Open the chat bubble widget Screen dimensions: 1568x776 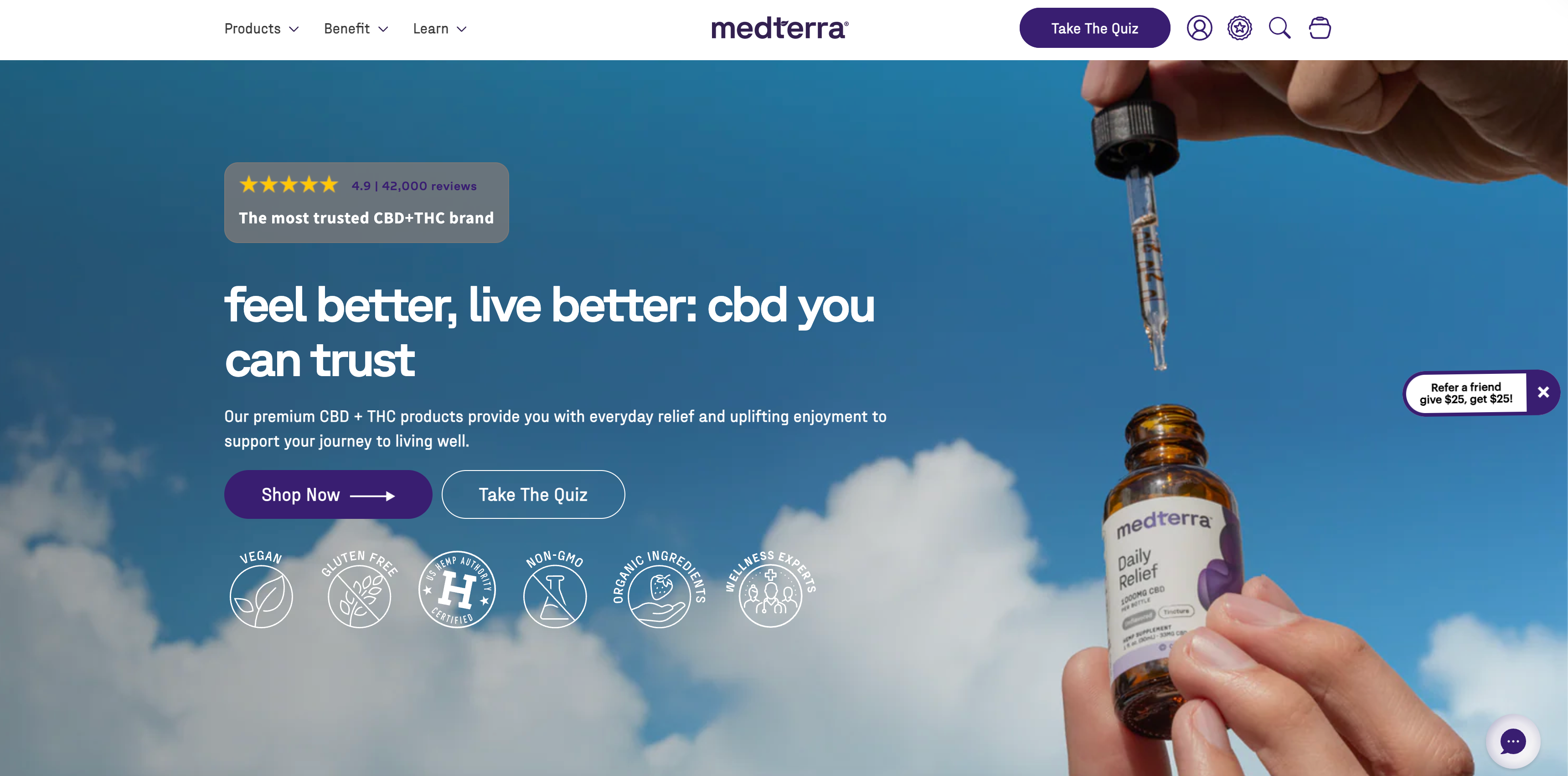(1512, 741)
